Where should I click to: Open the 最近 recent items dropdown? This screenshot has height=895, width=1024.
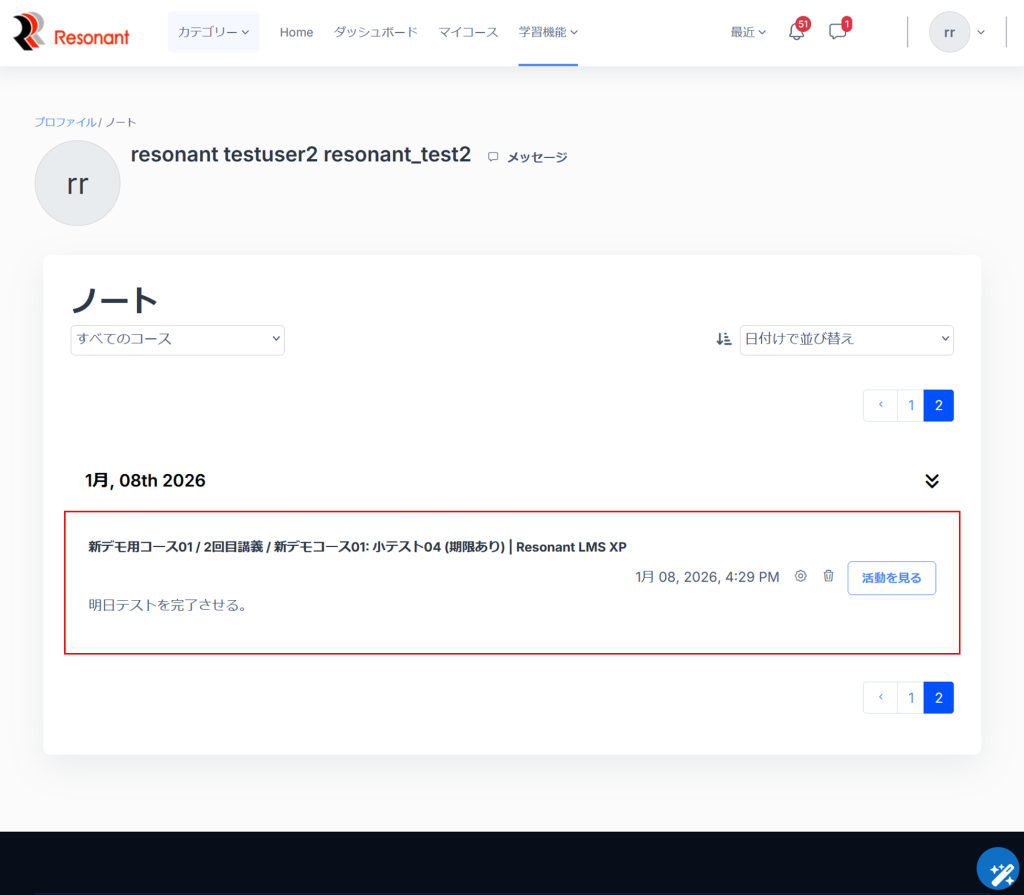[748, 32]
